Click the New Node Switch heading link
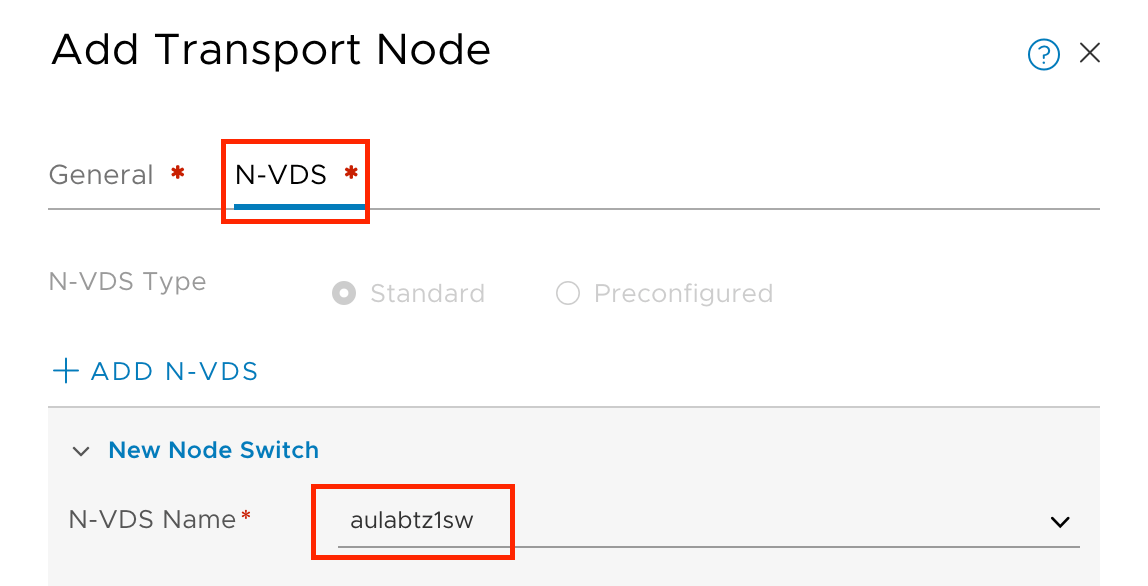1148x586 pixels. pyautogui.click(x=213, y=450)
